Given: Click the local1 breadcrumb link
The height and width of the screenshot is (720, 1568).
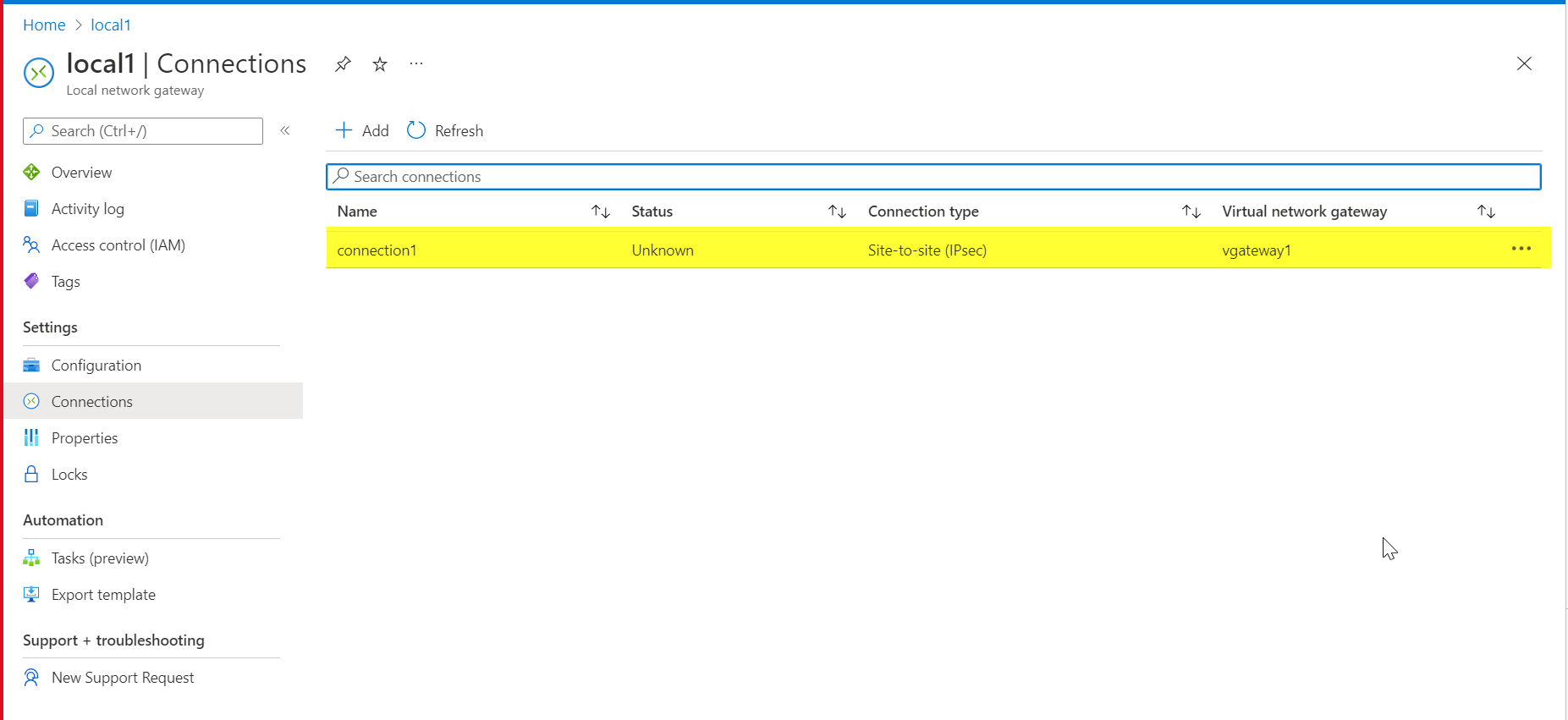Looking at the screenshot, I should pyautogui.click(x=111, y=25).
